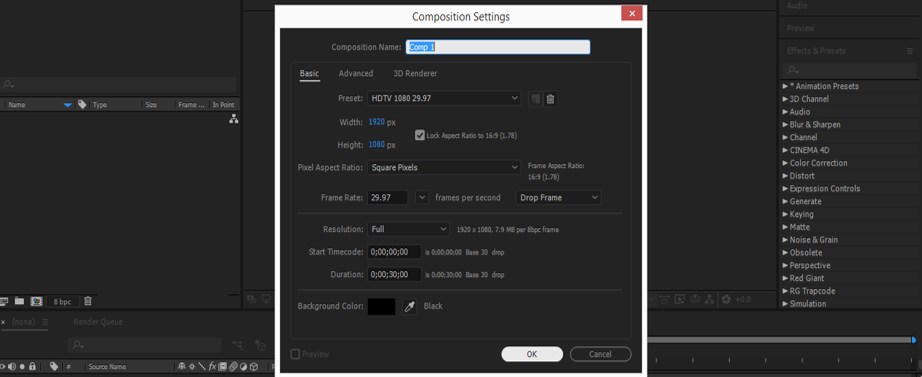Expand the RG Trapcode effects category

pyautogui.click(x=786, y=291)
